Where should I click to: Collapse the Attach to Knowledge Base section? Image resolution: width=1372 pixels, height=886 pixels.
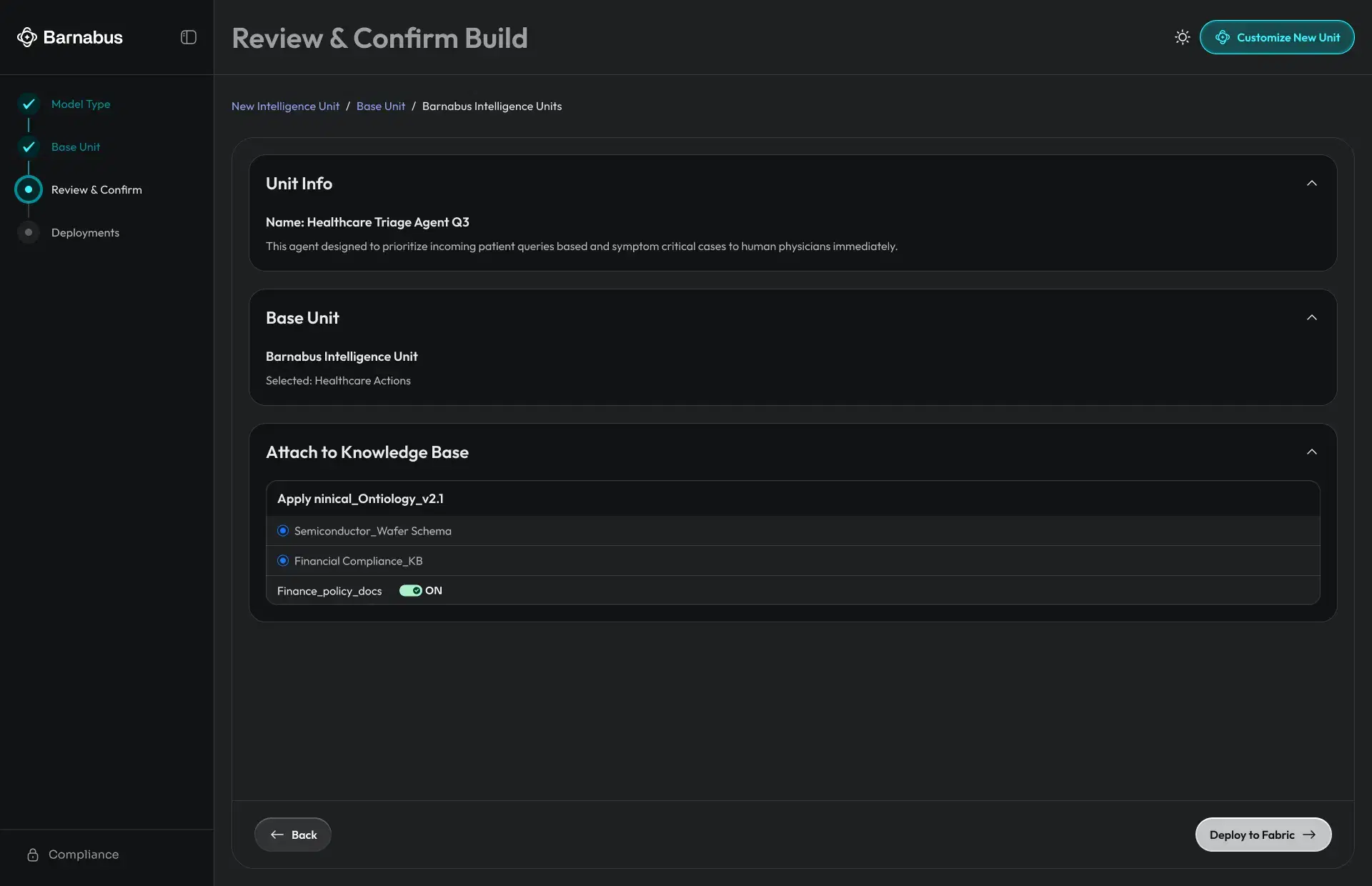point(1312,452)
